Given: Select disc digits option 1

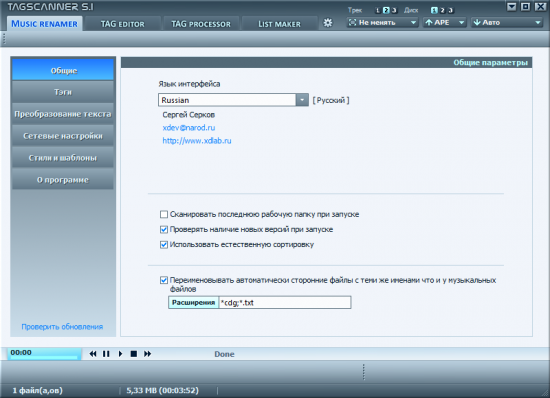Looking at the screenshot, I should coord(434,10).
